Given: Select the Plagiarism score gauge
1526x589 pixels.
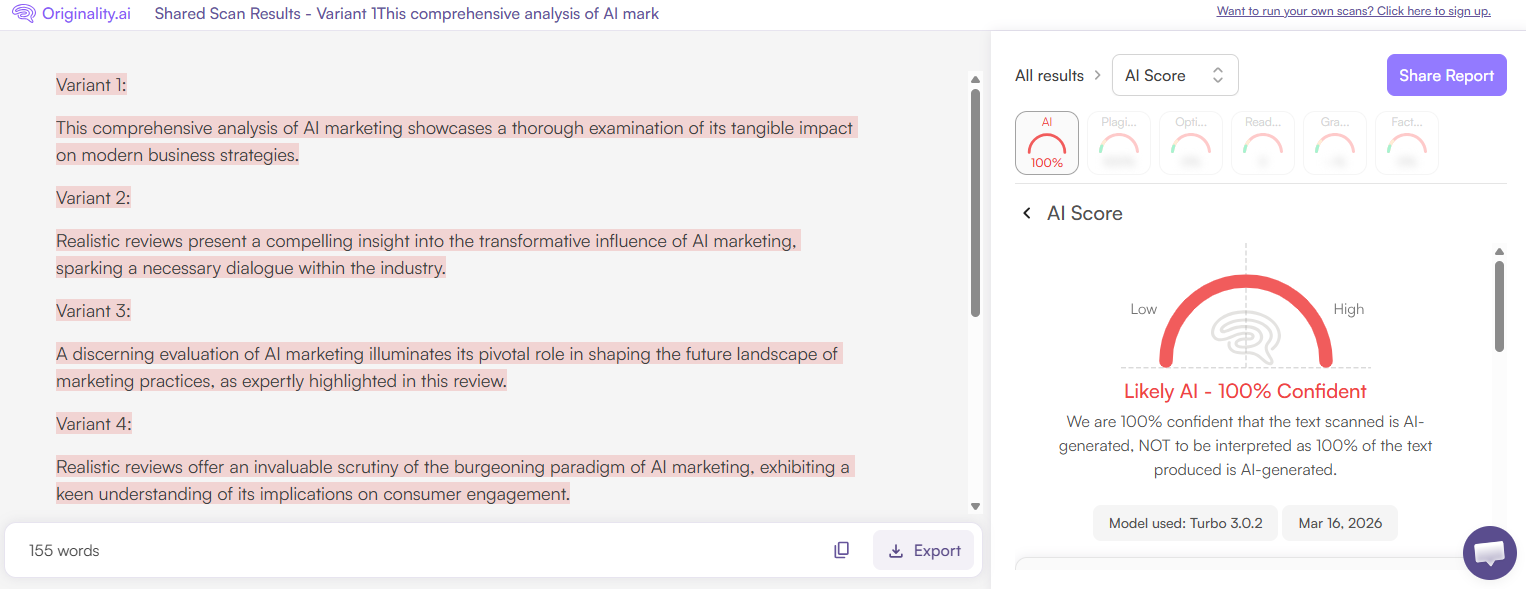Looking at the screenshot, I should pyautogui.click(x=1118, y=142).
